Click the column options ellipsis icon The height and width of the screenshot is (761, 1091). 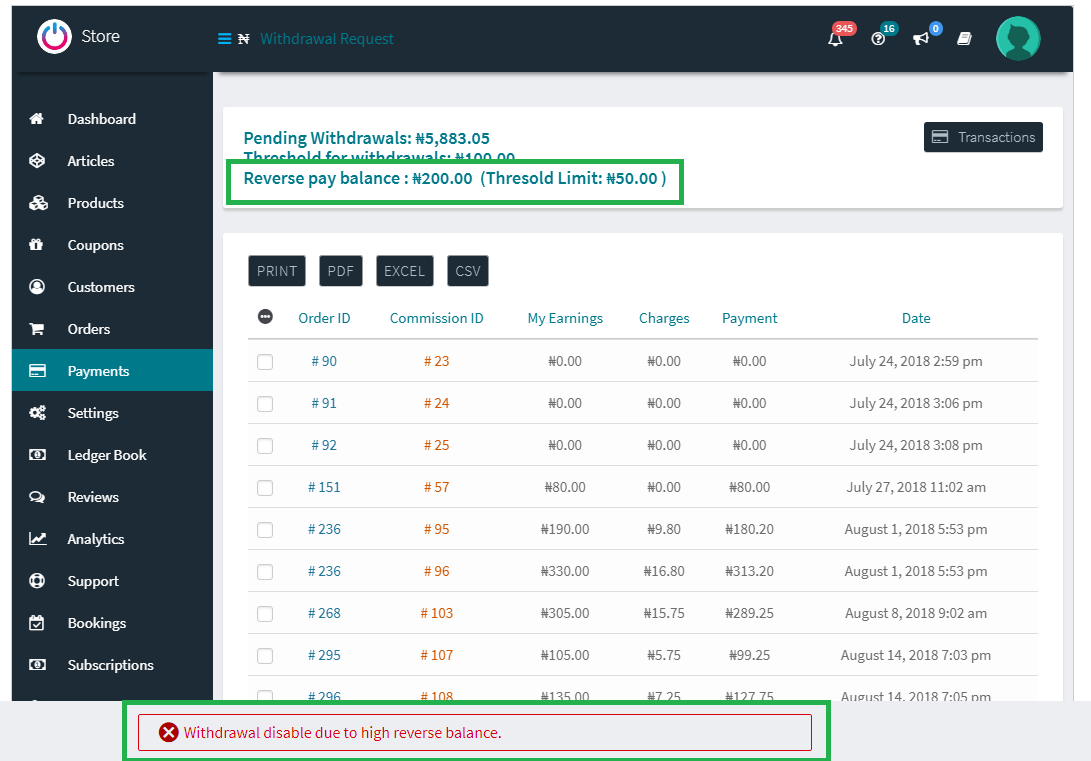pos(265,317)
